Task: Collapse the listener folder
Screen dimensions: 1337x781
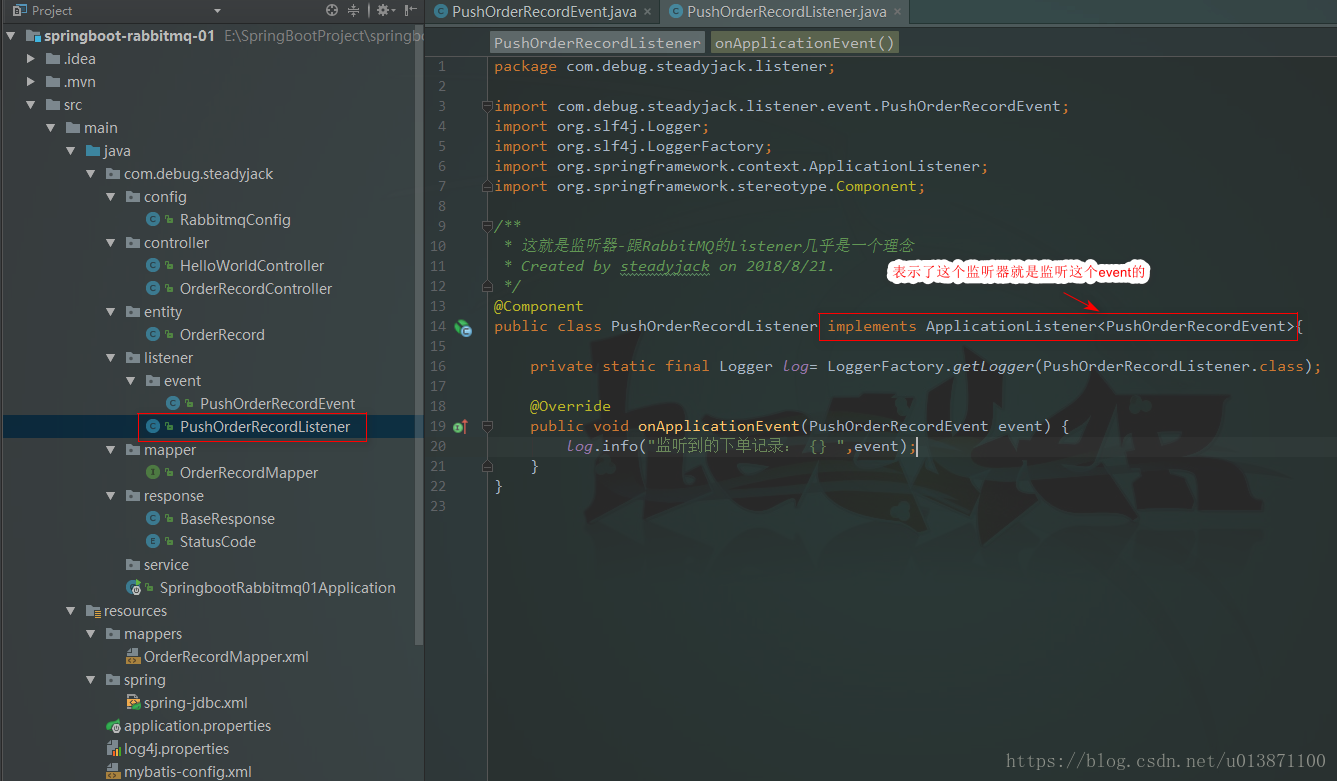Action: pyautogui.click(x=111, y=358)
